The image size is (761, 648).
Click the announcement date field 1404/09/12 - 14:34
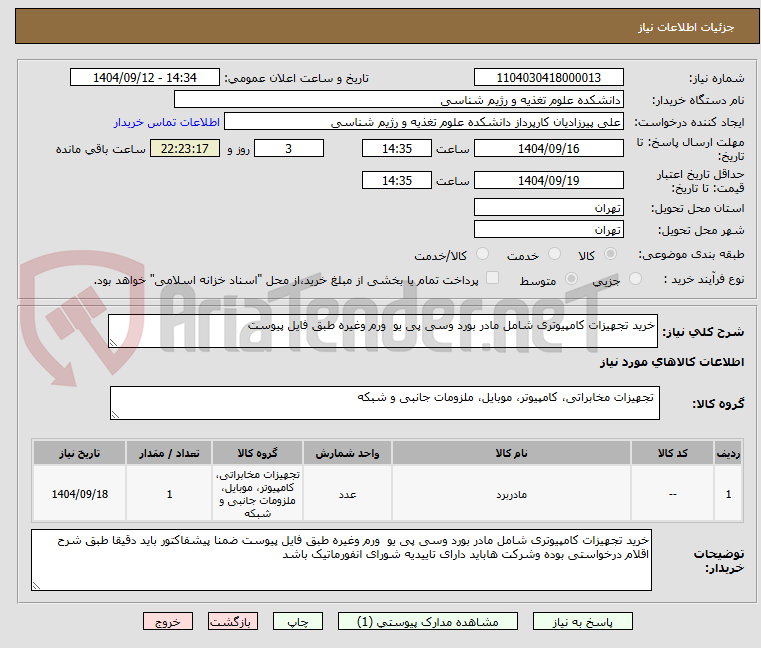(x=145, y=78)
